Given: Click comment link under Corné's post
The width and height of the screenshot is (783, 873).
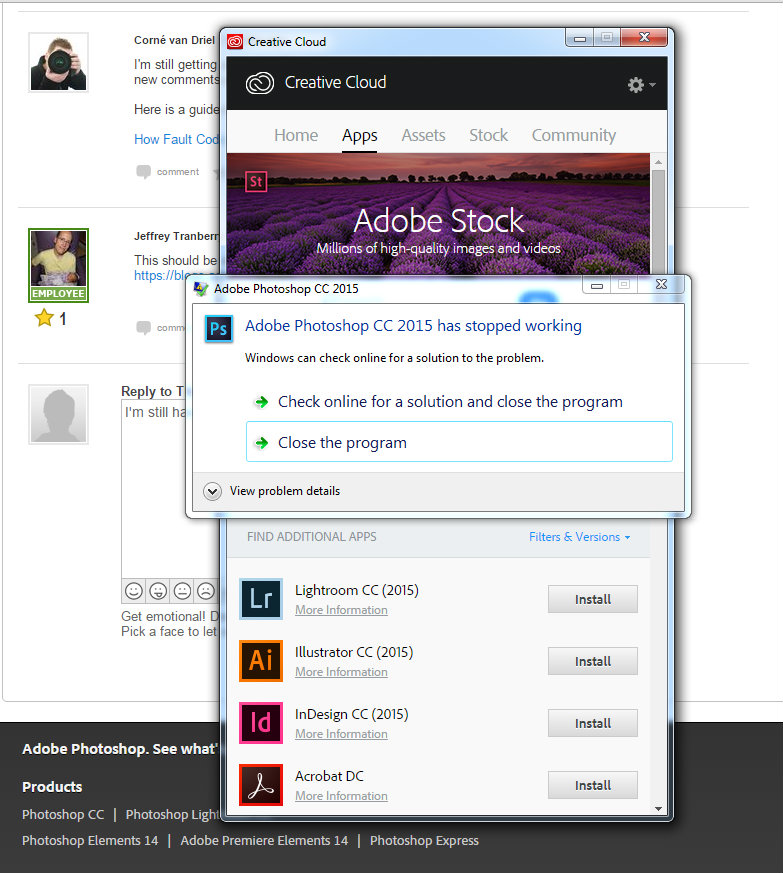Looking at the screenshot, I should click(x=178, y=172).
